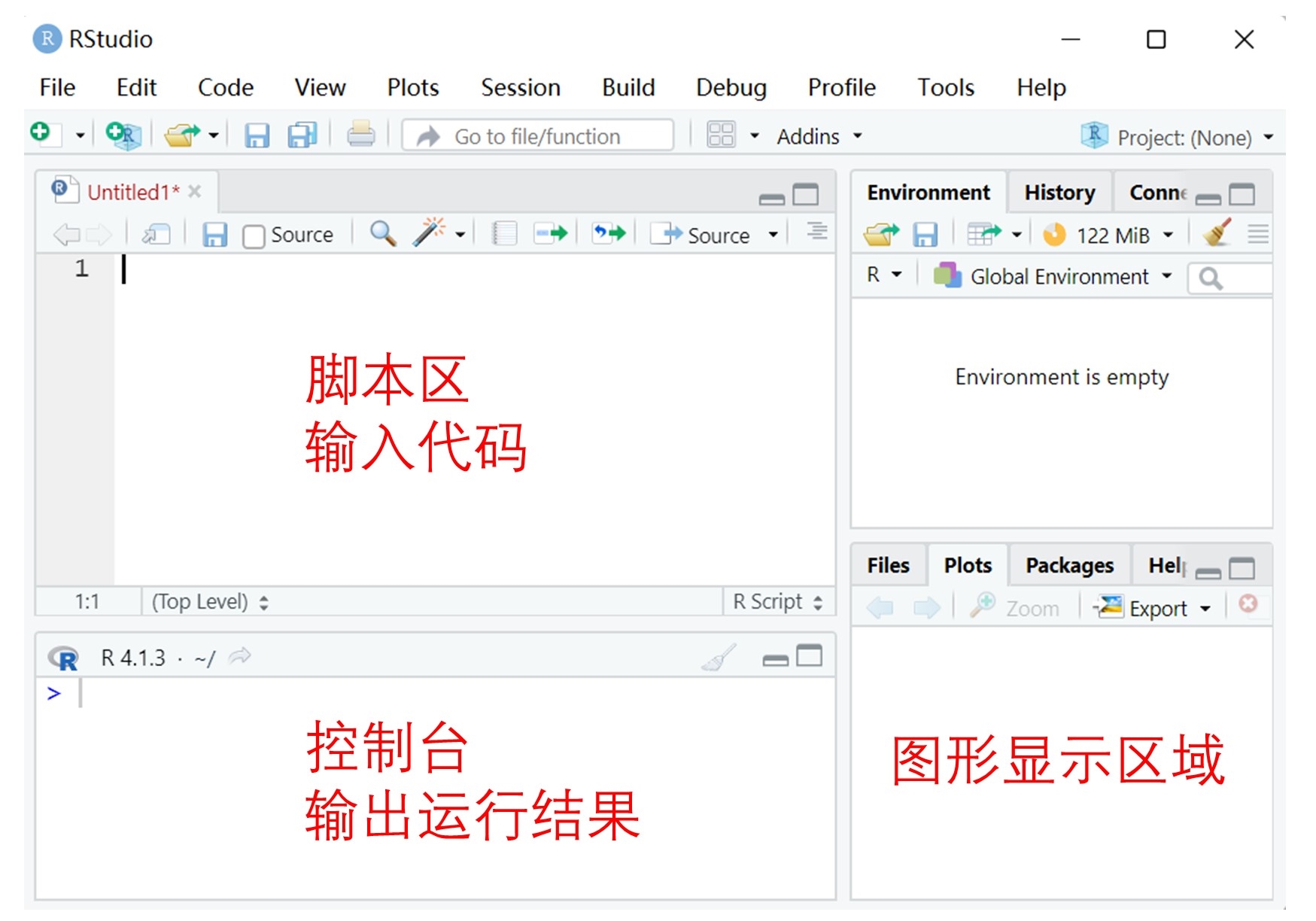The width and height of the screenshot is (1316, 921).
Task: Open the Debug menu
Action: (731, 87)
